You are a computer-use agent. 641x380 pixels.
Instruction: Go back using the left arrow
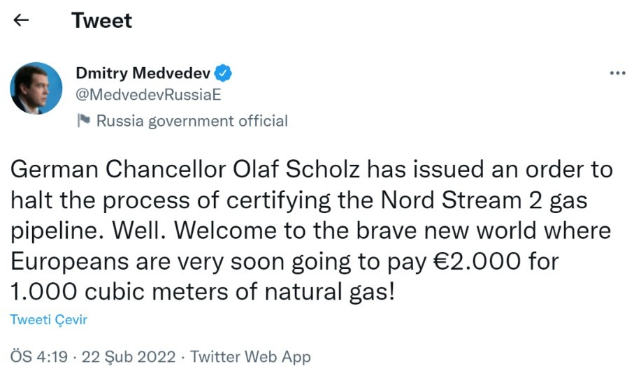[21, 20]
